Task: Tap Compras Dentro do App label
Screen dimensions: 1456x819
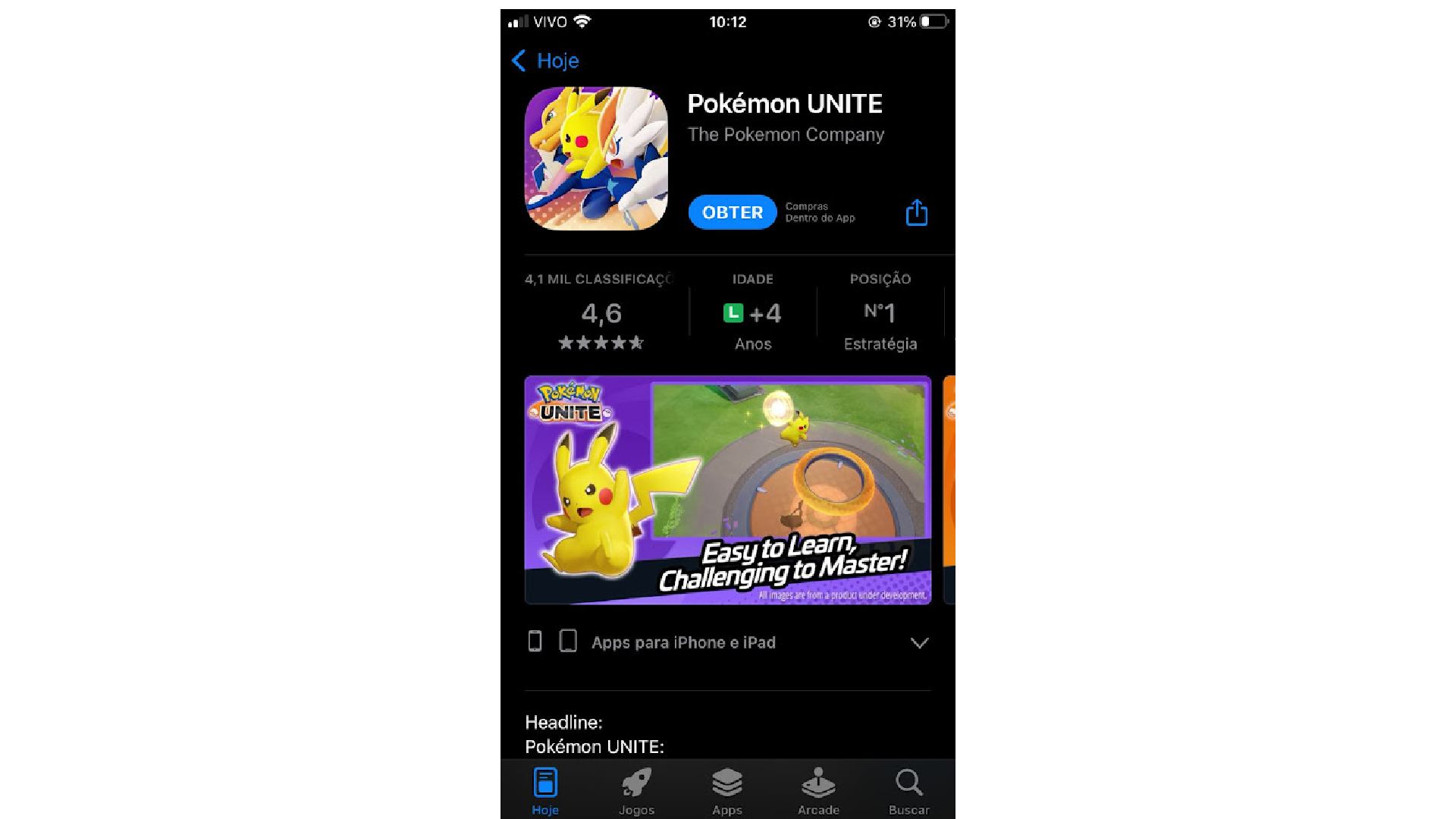Action: click(819, 211)
